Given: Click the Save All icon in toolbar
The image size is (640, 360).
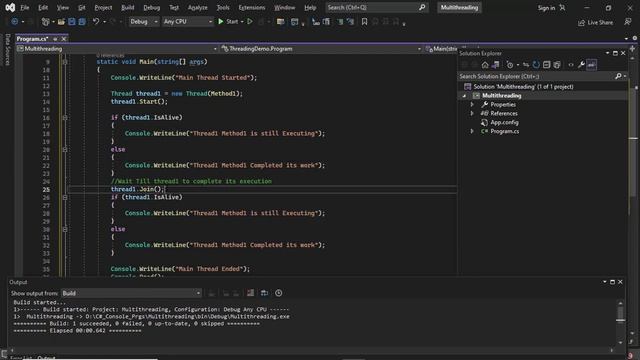Looking at the screenshot, I should 82,22.
